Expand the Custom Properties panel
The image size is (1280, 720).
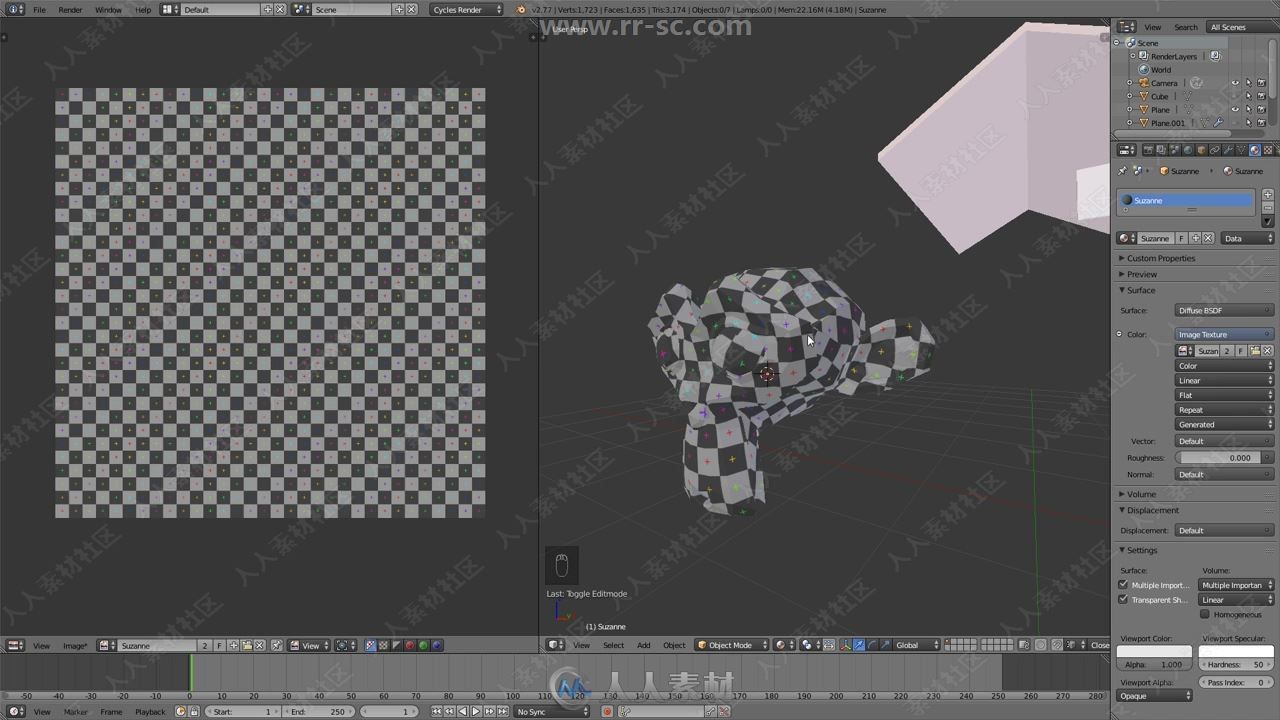[1160, 258]
